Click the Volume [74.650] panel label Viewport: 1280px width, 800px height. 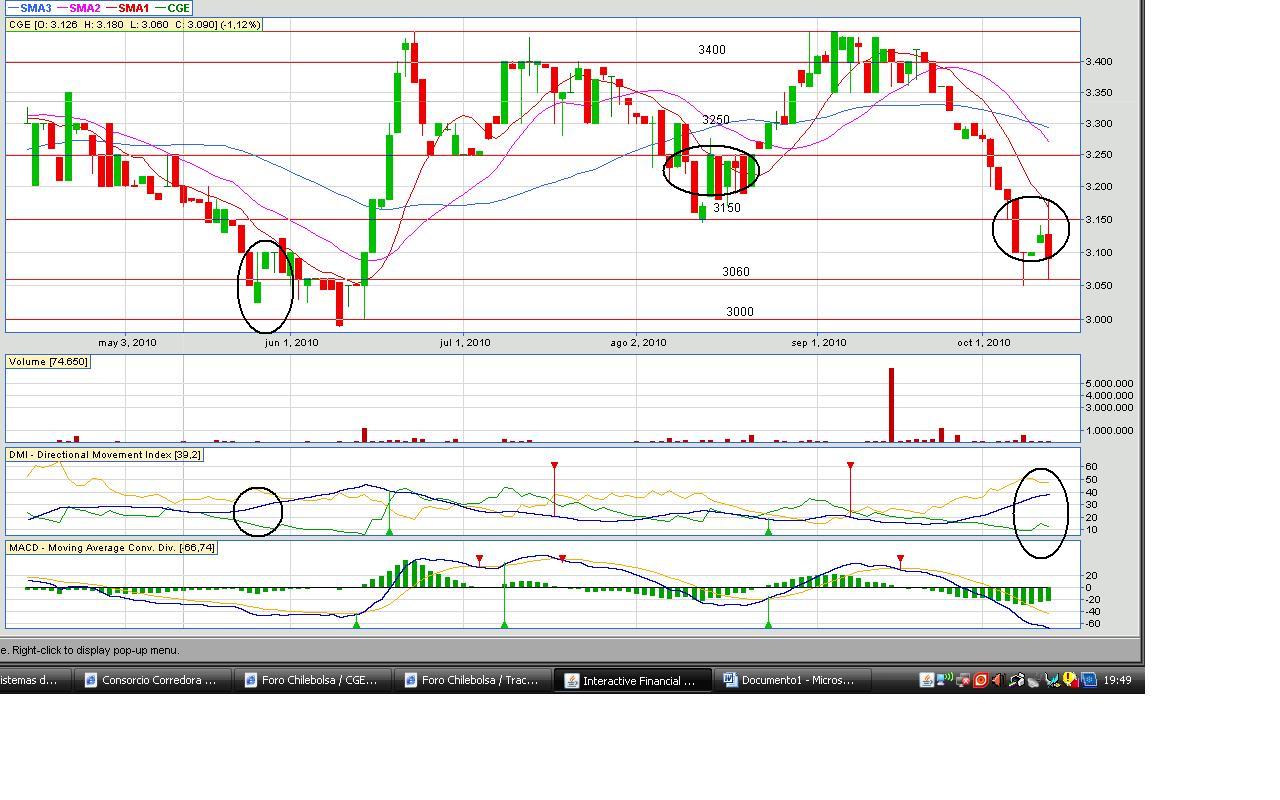coord(48,361)
